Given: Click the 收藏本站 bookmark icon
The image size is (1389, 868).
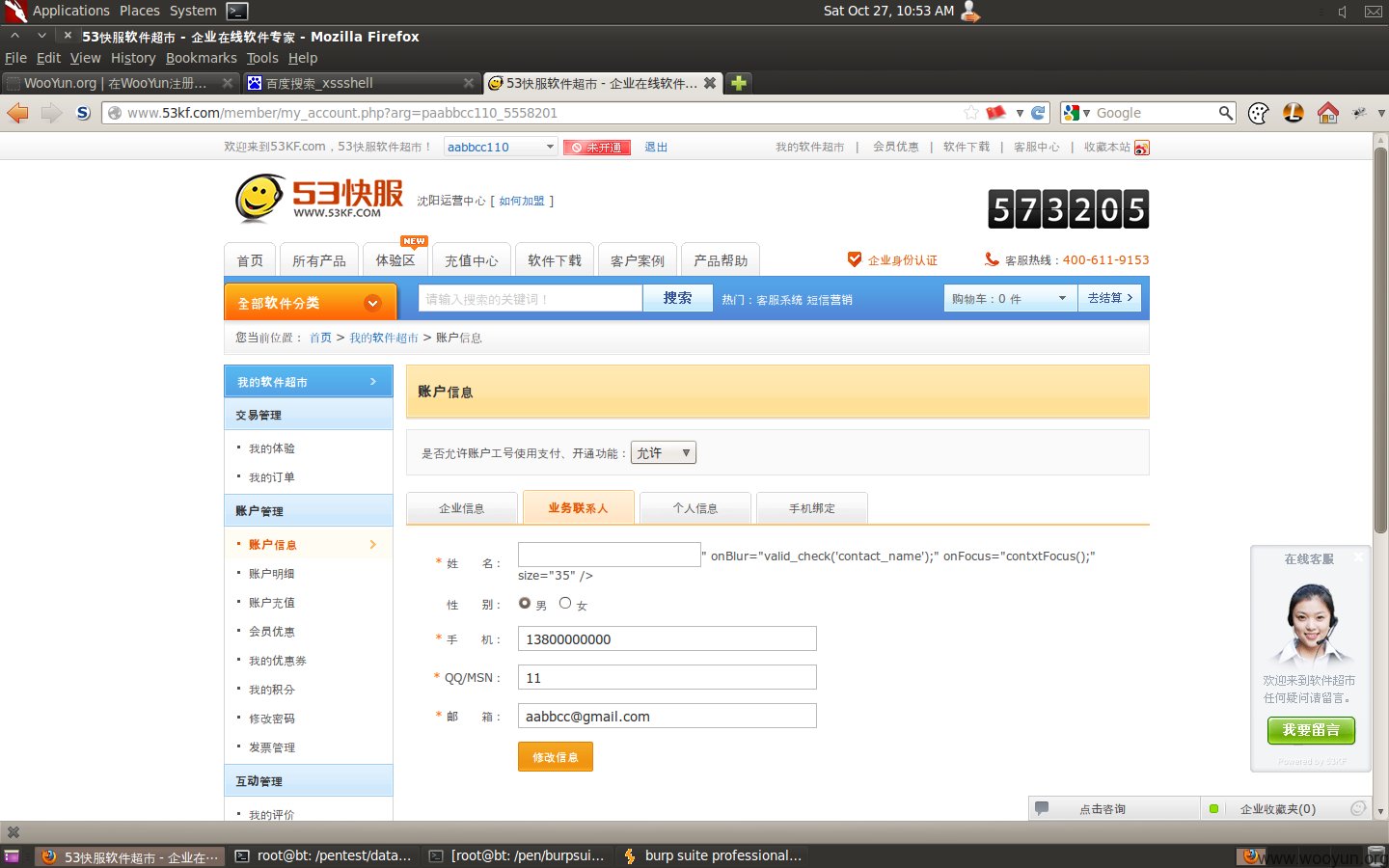Looking at the screenshot, I should [1142, 148].
